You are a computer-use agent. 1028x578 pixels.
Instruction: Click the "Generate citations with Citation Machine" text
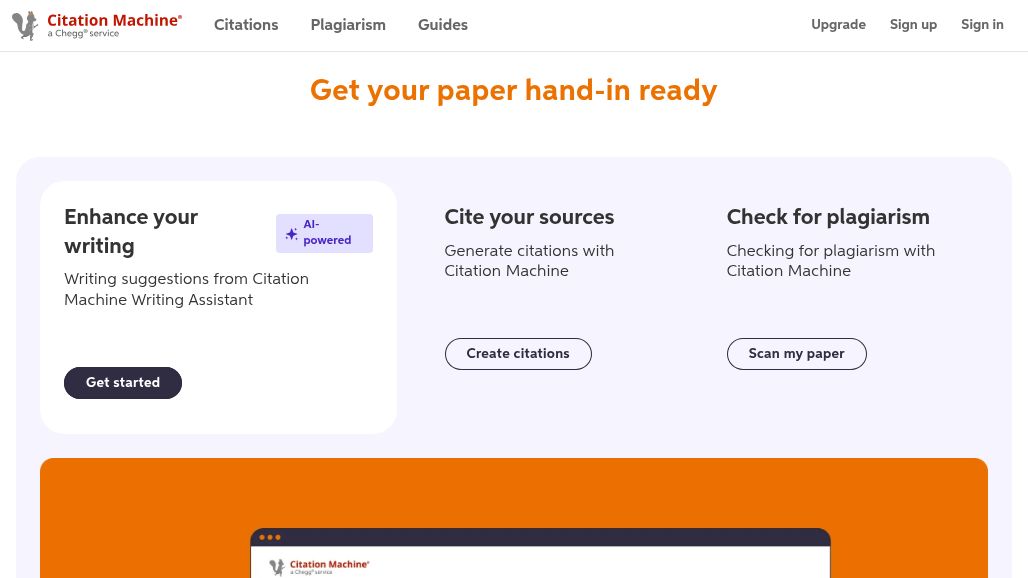[529, 261]
